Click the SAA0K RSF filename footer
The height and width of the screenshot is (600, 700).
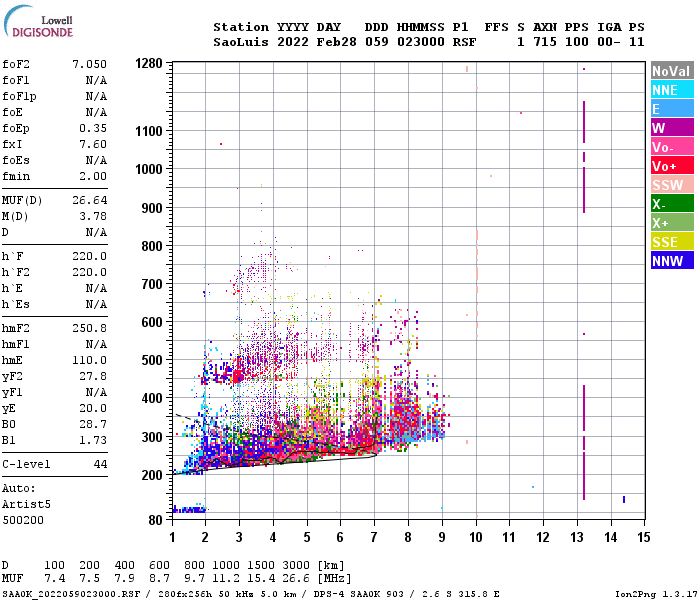click(71, 594)
